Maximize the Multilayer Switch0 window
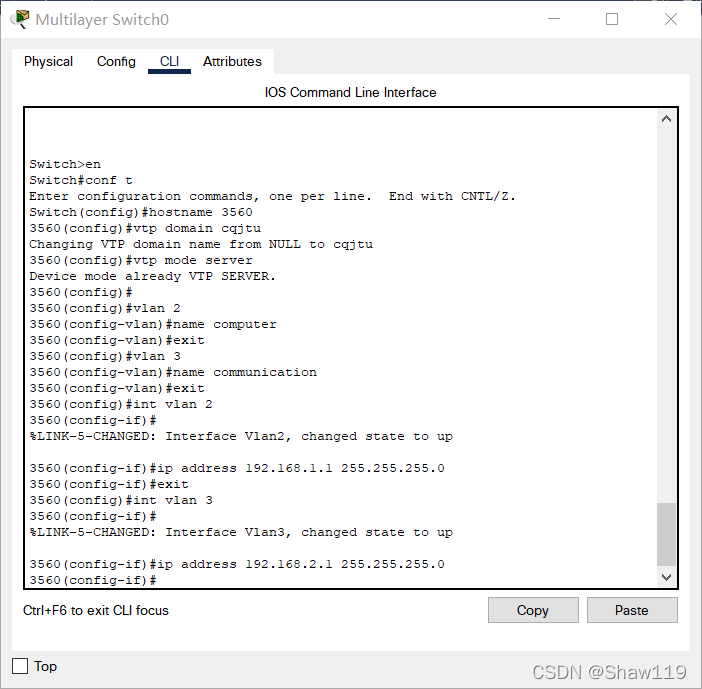Image resolution: width=702 pixels, height=689 pixels. [x=612, y=19]
